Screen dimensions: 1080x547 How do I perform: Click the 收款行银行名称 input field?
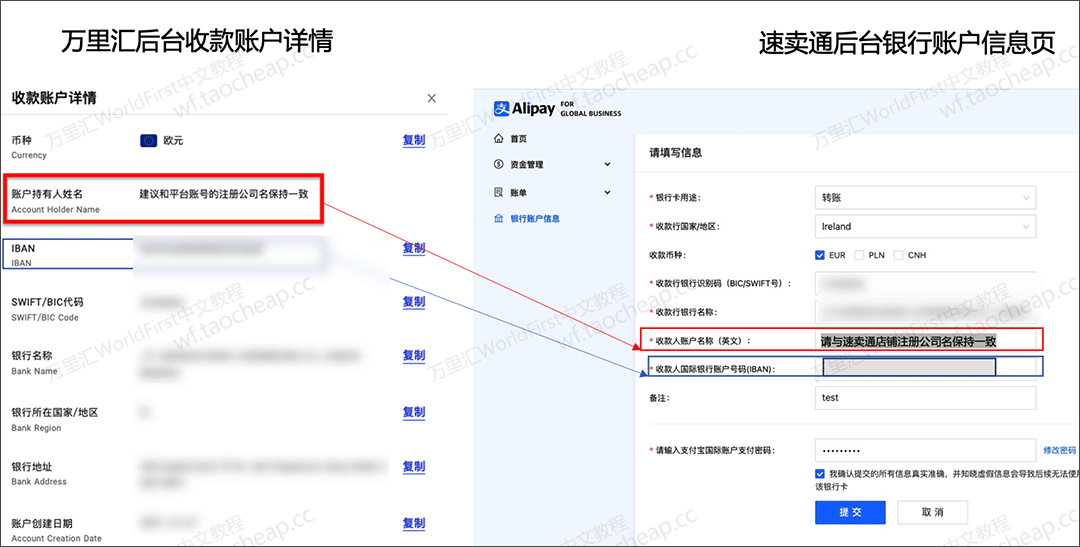pyautogui.click(x=925, y=312)
